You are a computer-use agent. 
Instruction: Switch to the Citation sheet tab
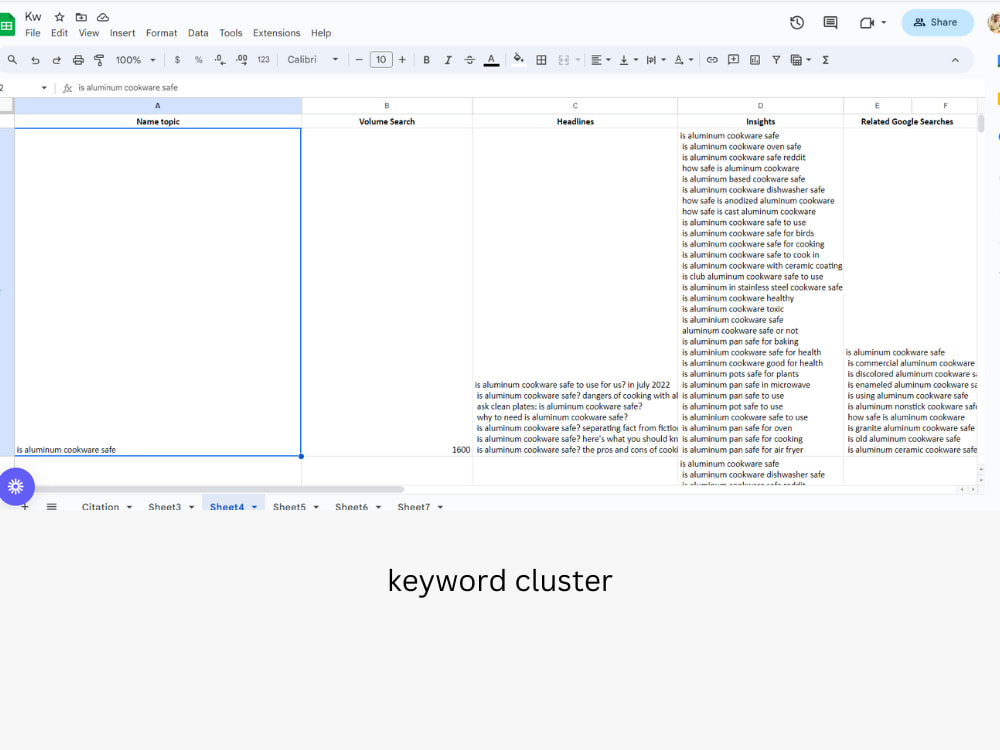pyautogui.click(x=100, y=506)
